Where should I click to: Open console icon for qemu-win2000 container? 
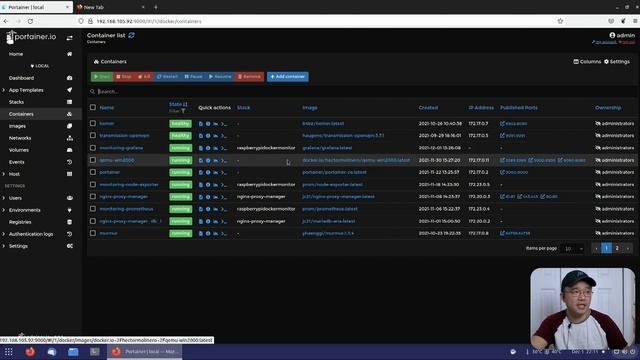tap(223, 160)
